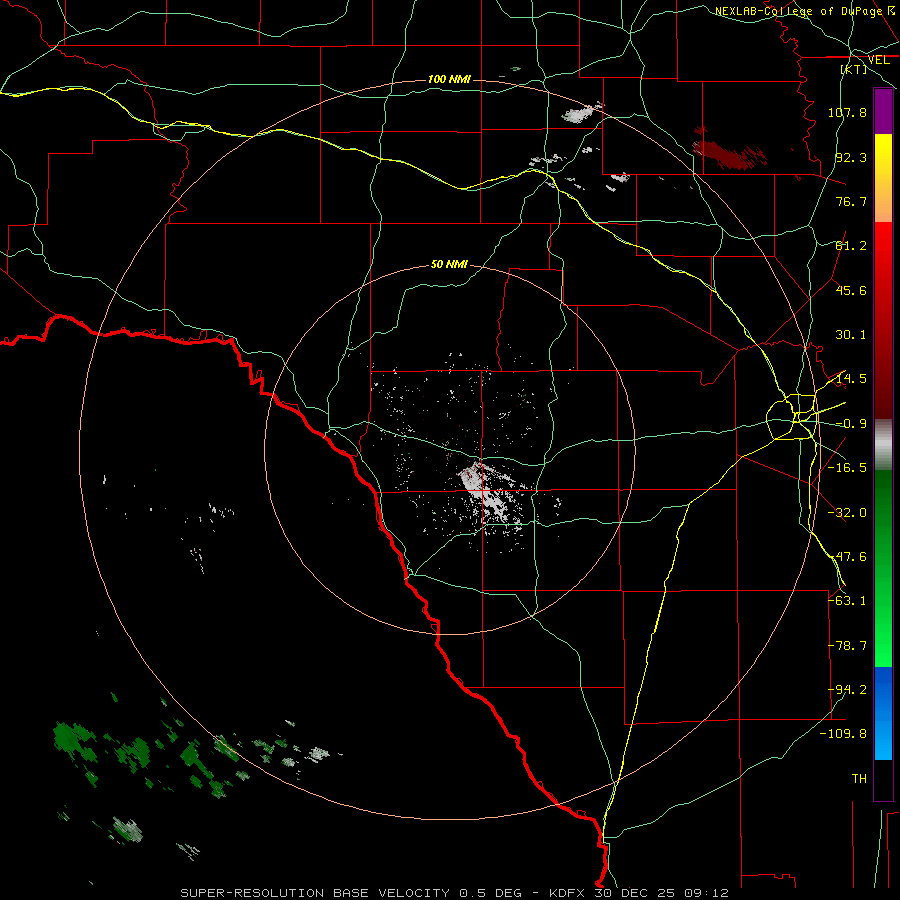900x900 pixels.
Task: Click the -94.2 value on velocity scale
Action: (847, 690)
